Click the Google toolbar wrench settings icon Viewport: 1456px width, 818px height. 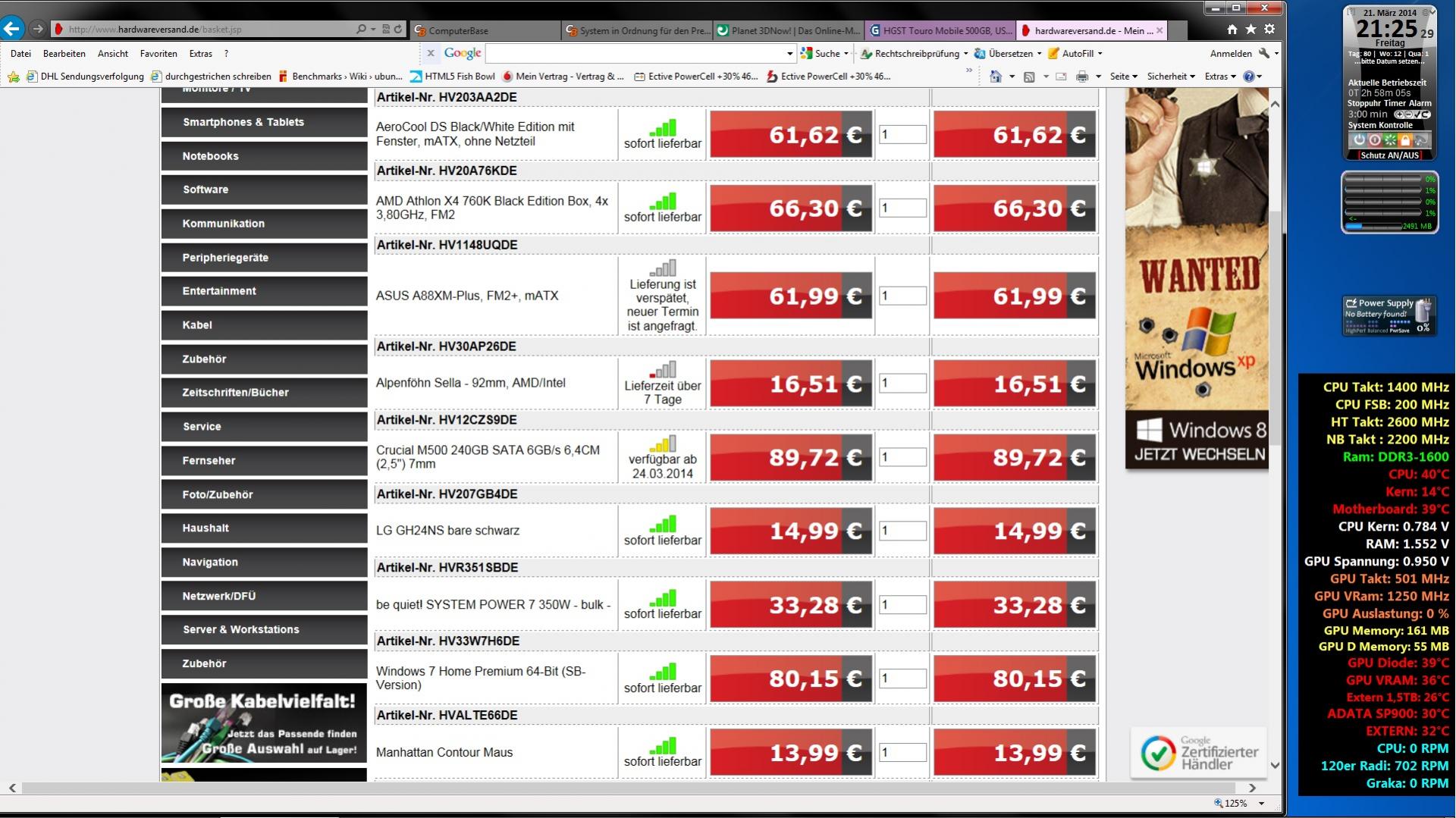(x=1263, y=53)
